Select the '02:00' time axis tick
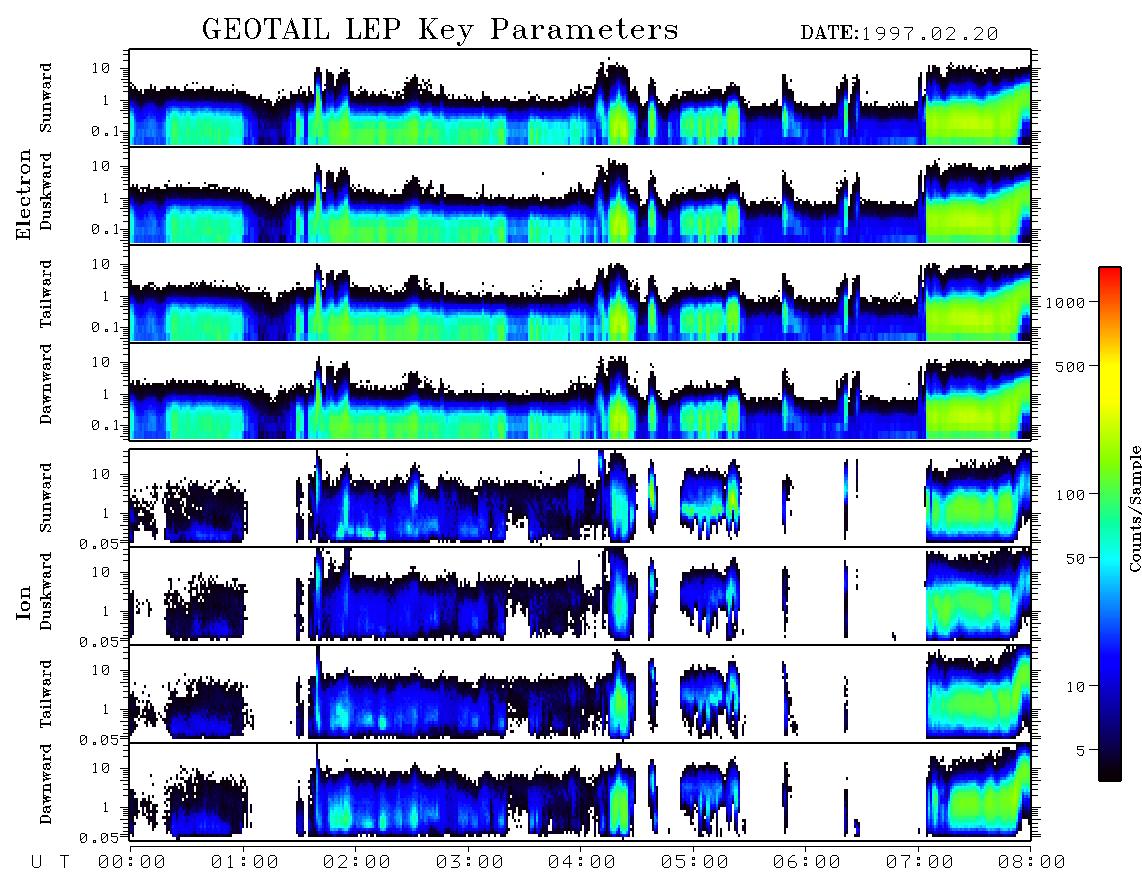This screenshot has height=880, width=1142. pyautogui.click(x=357, y=863)
